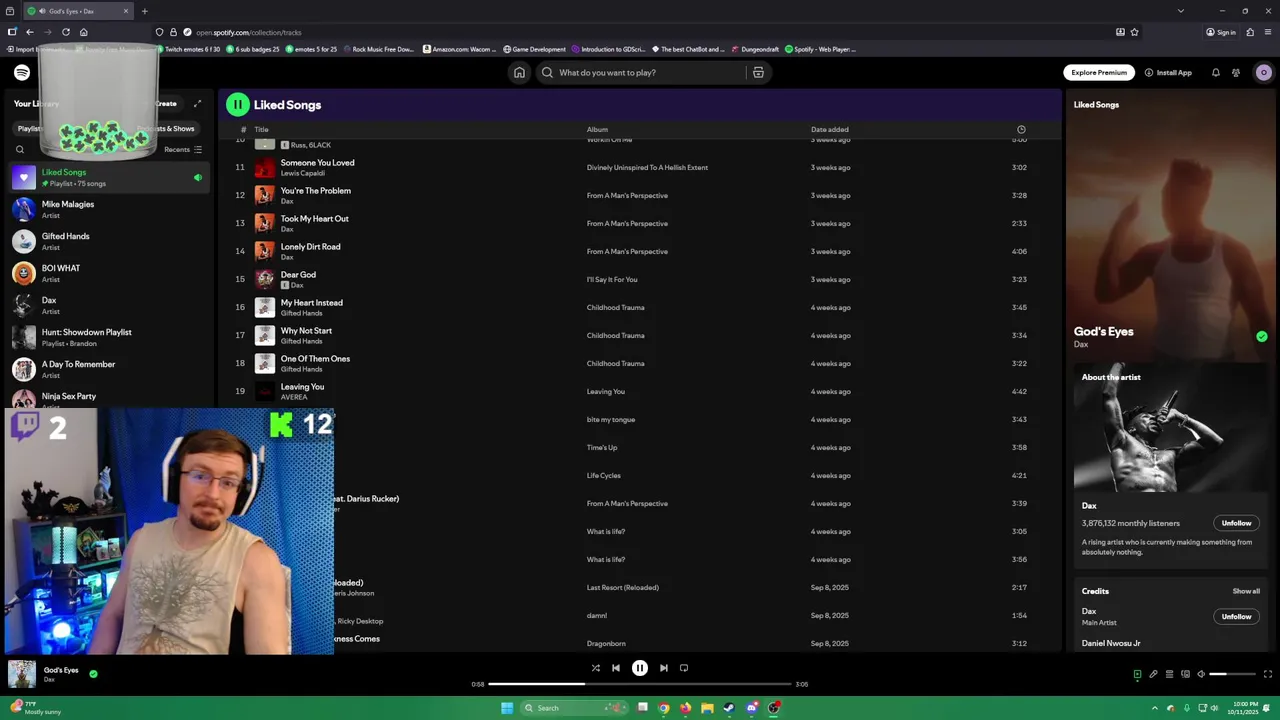Go to Spotify Home via house icon
This screenshot has width=1280, height=720.
tap(519, 72)
